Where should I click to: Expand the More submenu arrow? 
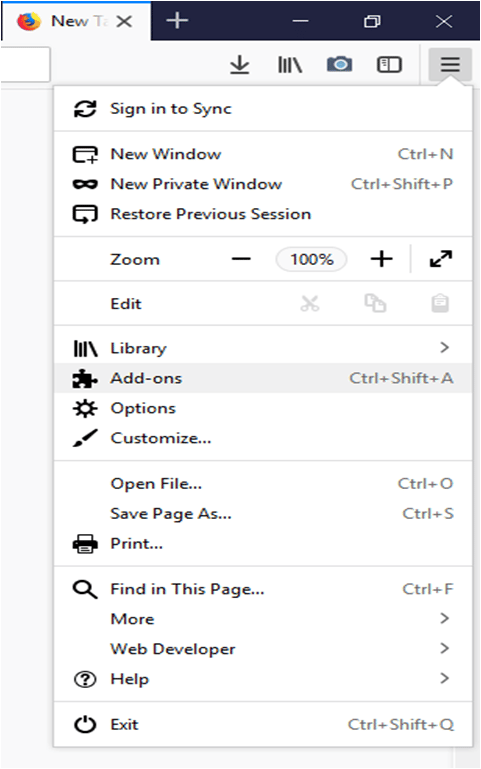click(444, 618)
